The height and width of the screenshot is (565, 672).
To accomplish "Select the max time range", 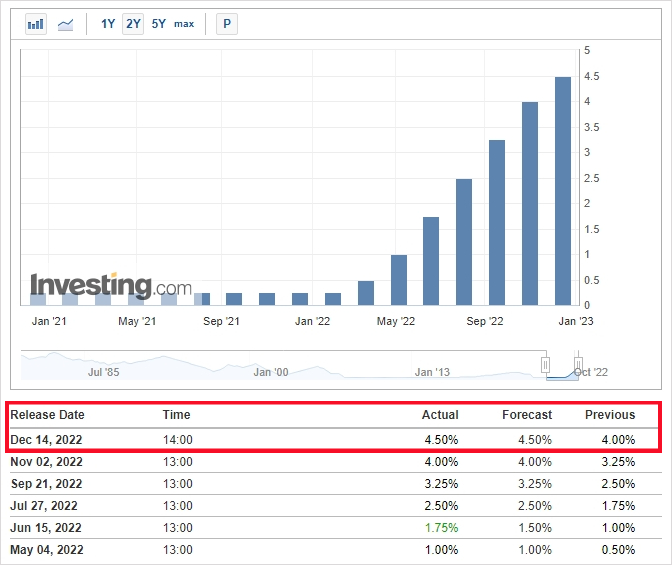I will [x=184, y=24].
